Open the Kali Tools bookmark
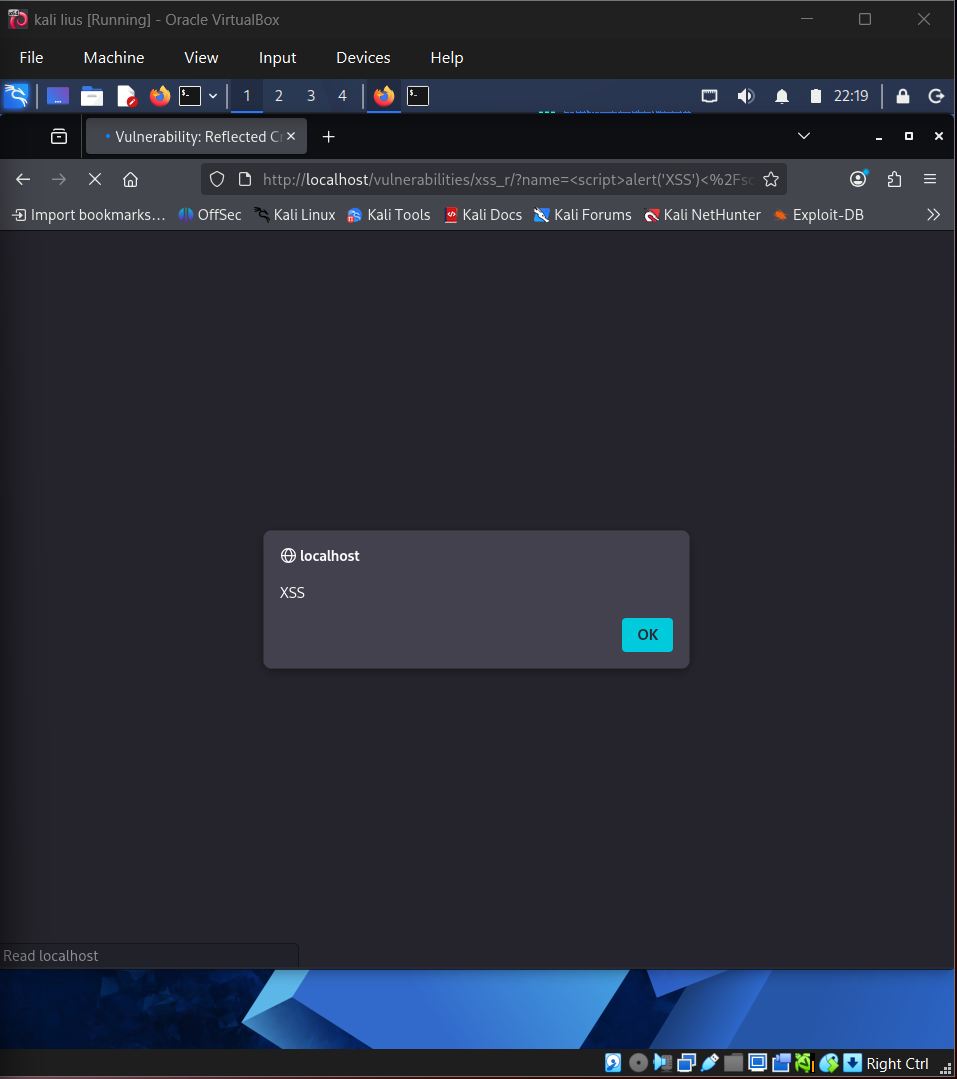Image resolution: width=957 pixels, height=1079 pixels. click(389, 215)
